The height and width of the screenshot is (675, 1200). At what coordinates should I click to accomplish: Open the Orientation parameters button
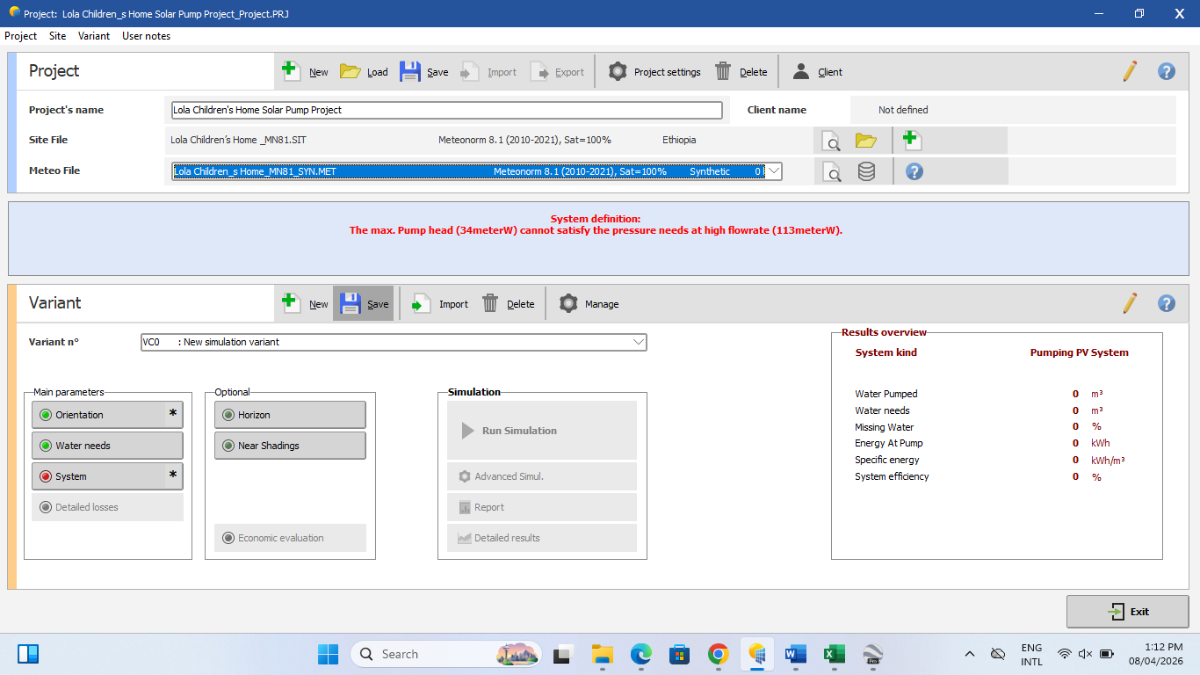click(x=107, y=415)
